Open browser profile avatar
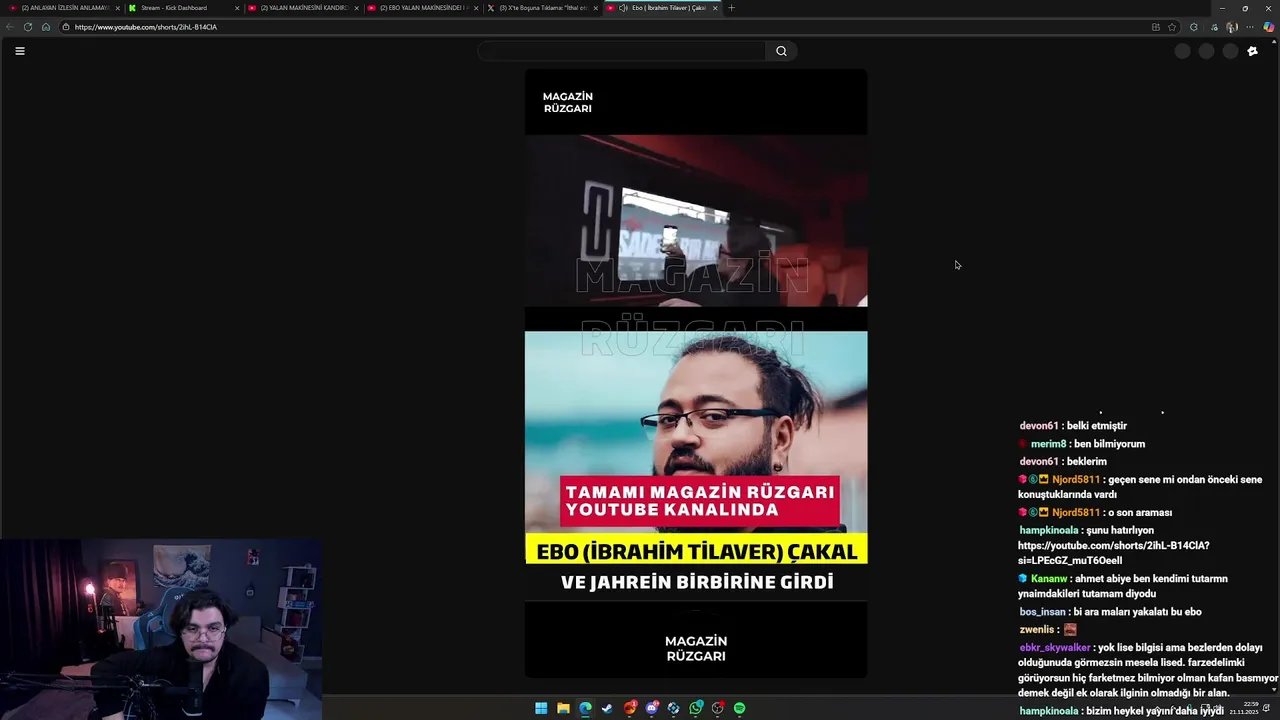The image size is (1280, 720). click(x=1232, y=27)
